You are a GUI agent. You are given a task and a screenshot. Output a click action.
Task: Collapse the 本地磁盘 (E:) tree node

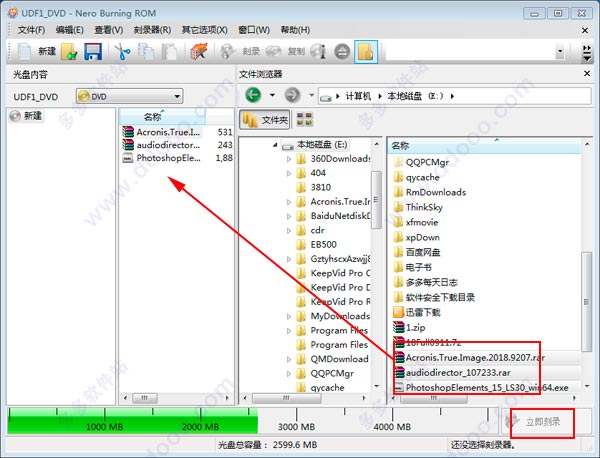(275, 145)
